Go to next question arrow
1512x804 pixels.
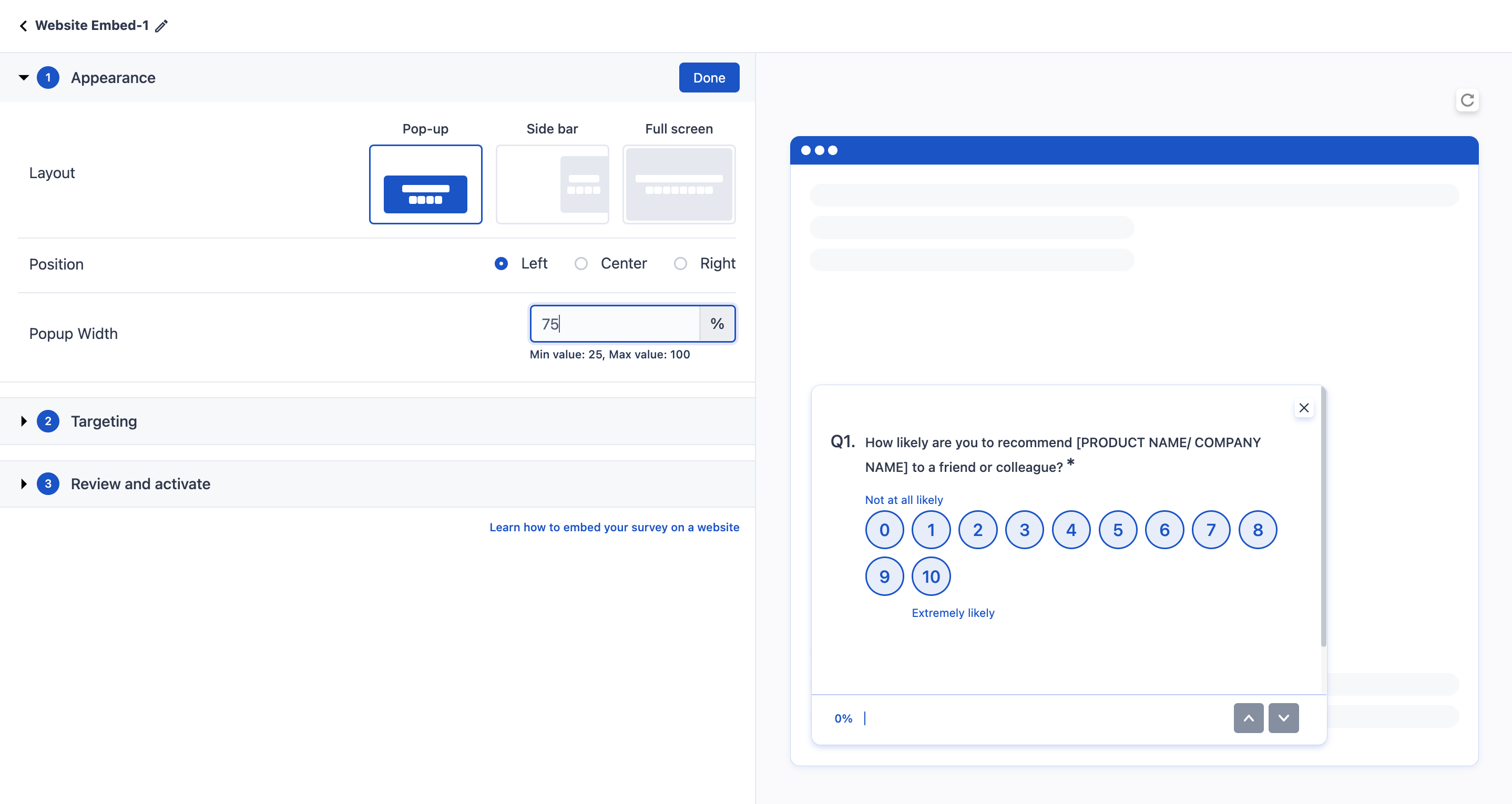pos(1284,718)
